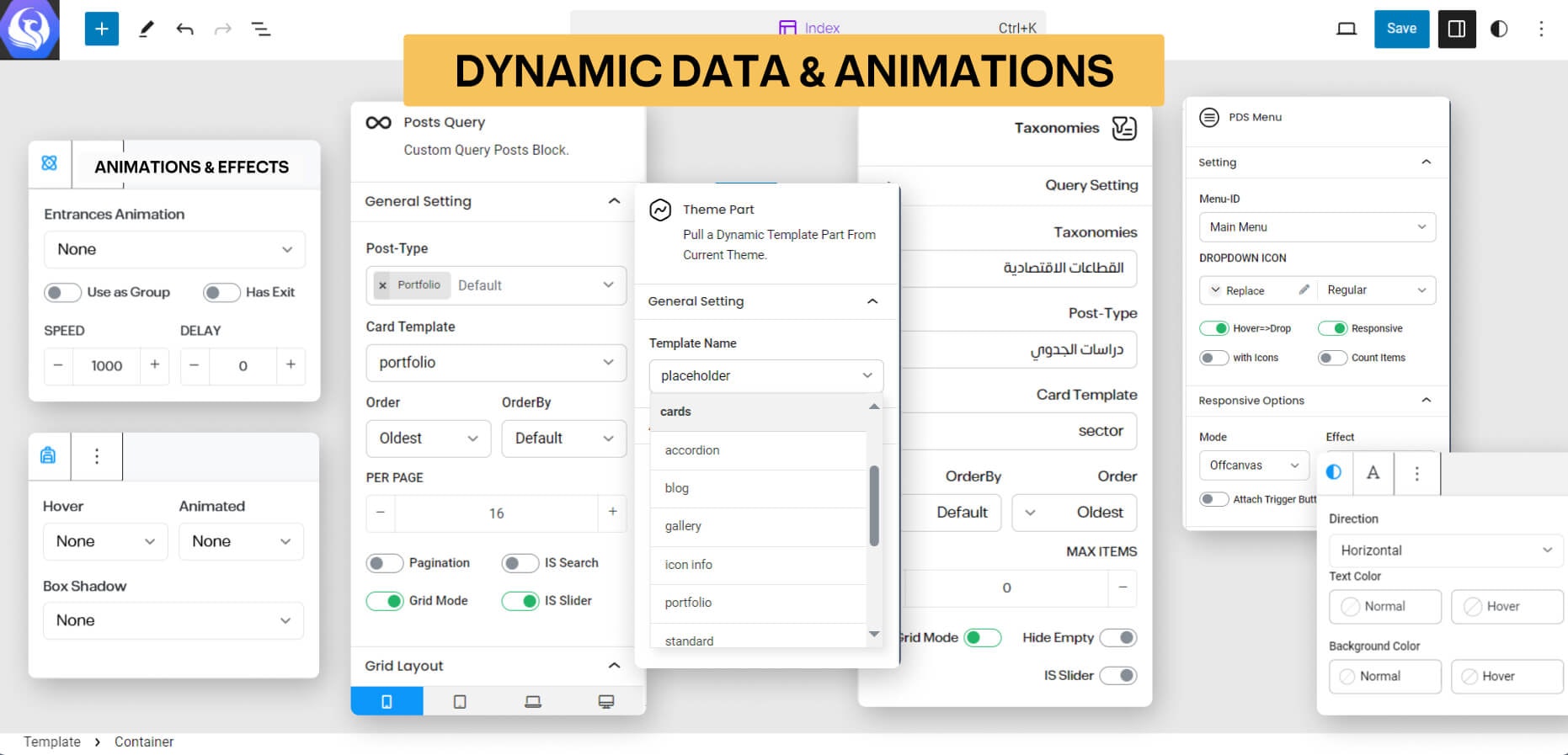Choose accordion from template list

click(758, 450)
